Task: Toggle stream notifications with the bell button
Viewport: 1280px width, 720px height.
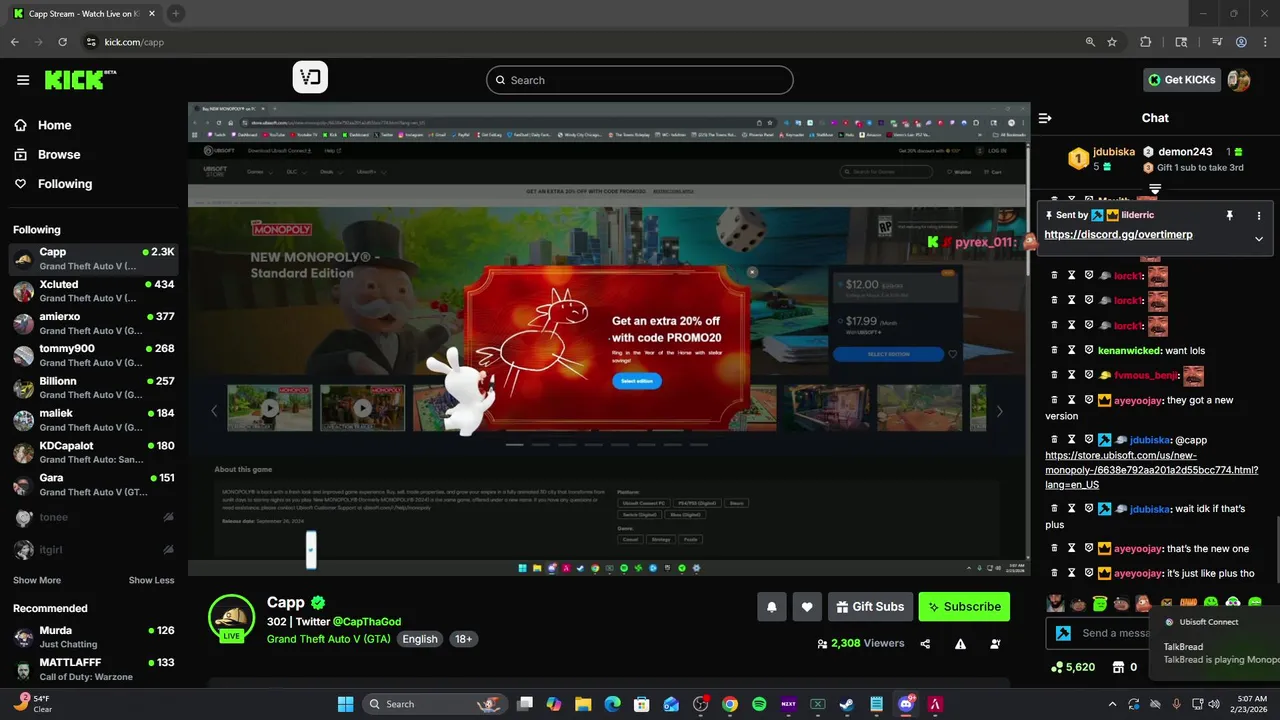Action: click(772, 607)
